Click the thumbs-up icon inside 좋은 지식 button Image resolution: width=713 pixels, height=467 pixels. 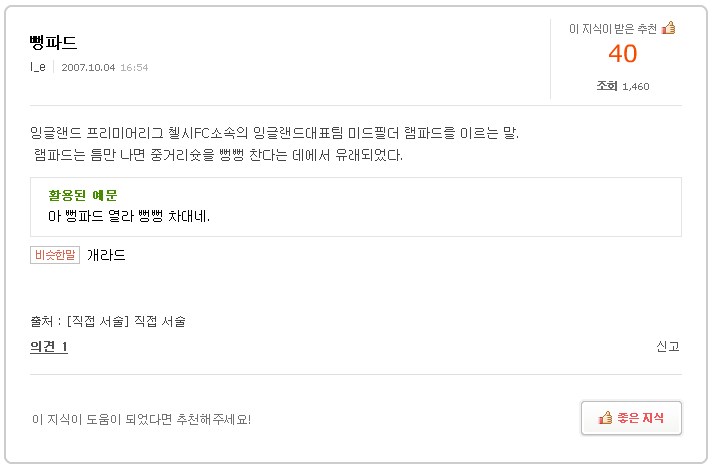[x=605, y=418]
